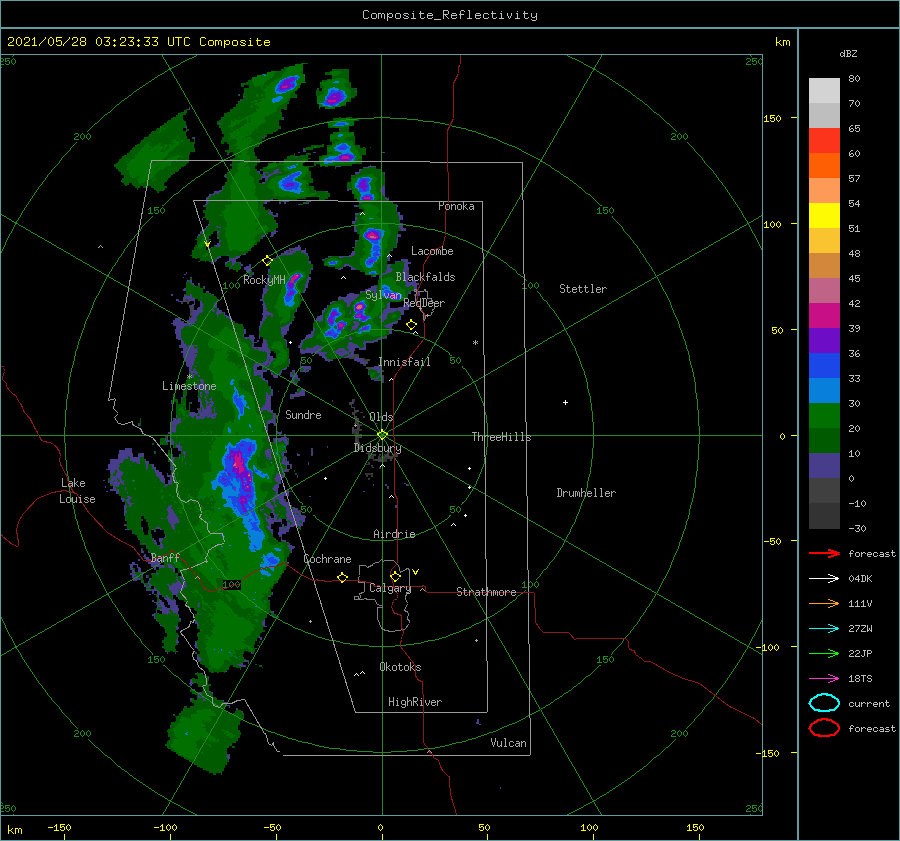Click the -150 tick on bottom axis

pos(59,827)
